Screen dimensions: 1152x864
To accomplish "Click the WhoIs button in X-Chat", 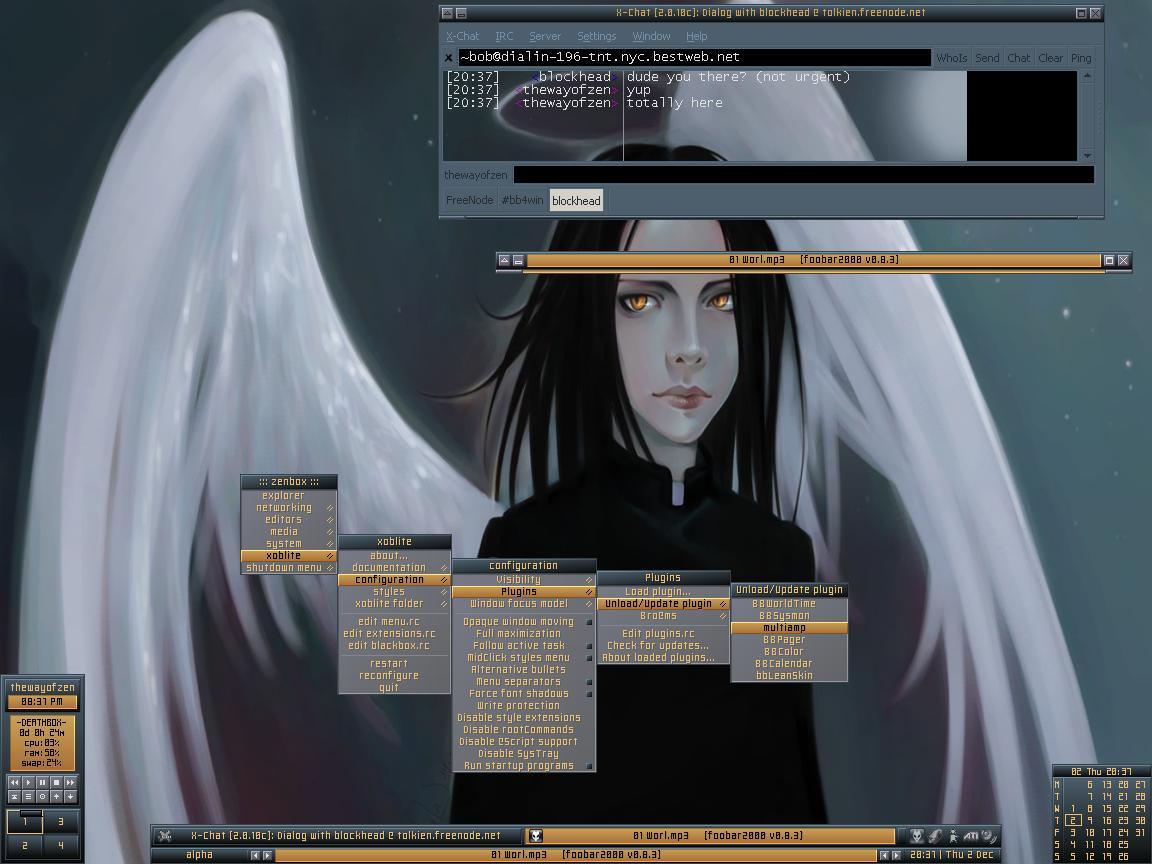I will tap(951, 58).
